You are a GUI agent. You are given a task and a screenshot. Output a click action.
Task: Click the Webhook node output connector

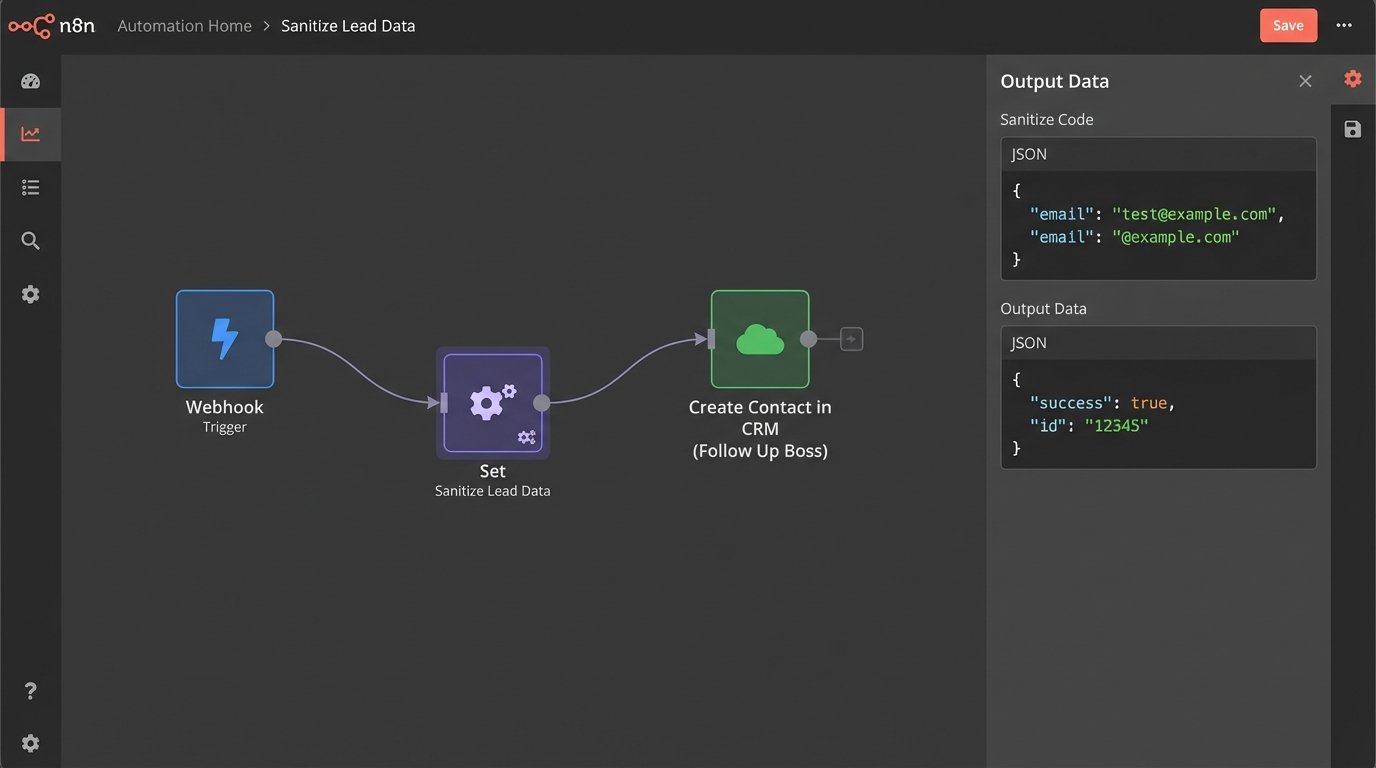click(273, 339)
